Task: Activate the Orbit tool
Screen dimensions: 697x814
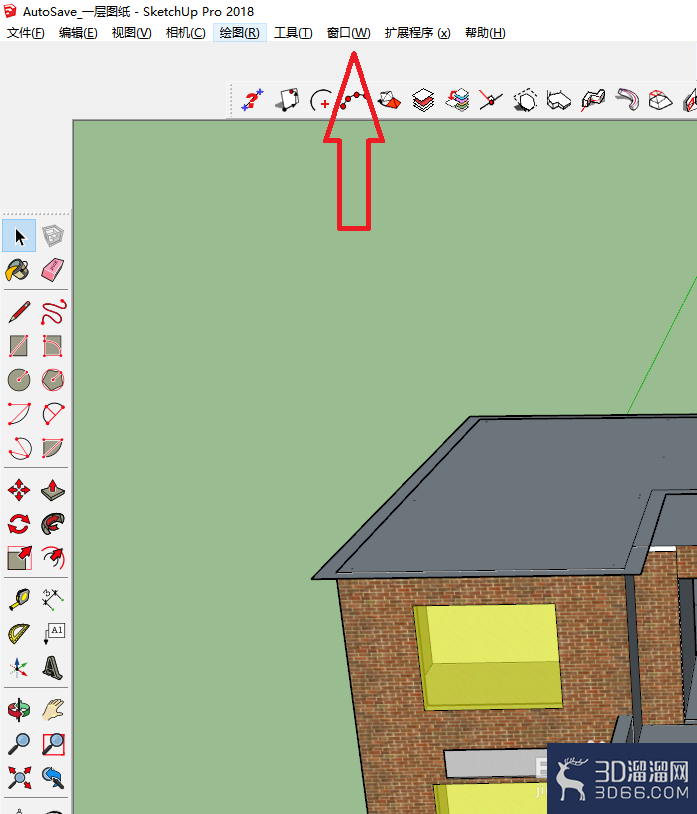Action: pyautogui.click(x=19, y=710)
